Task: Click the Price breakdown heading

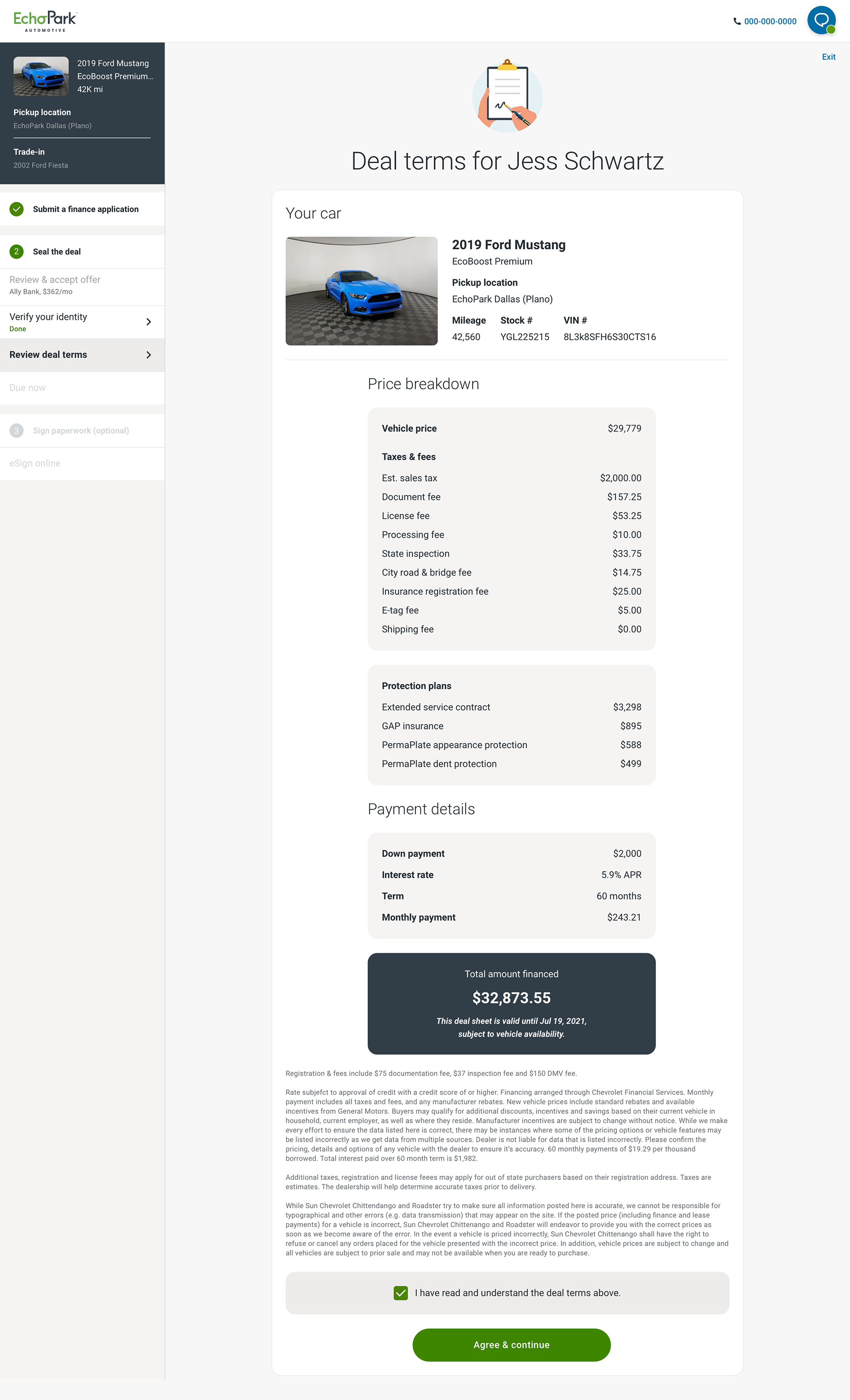Action: (424, 384)
